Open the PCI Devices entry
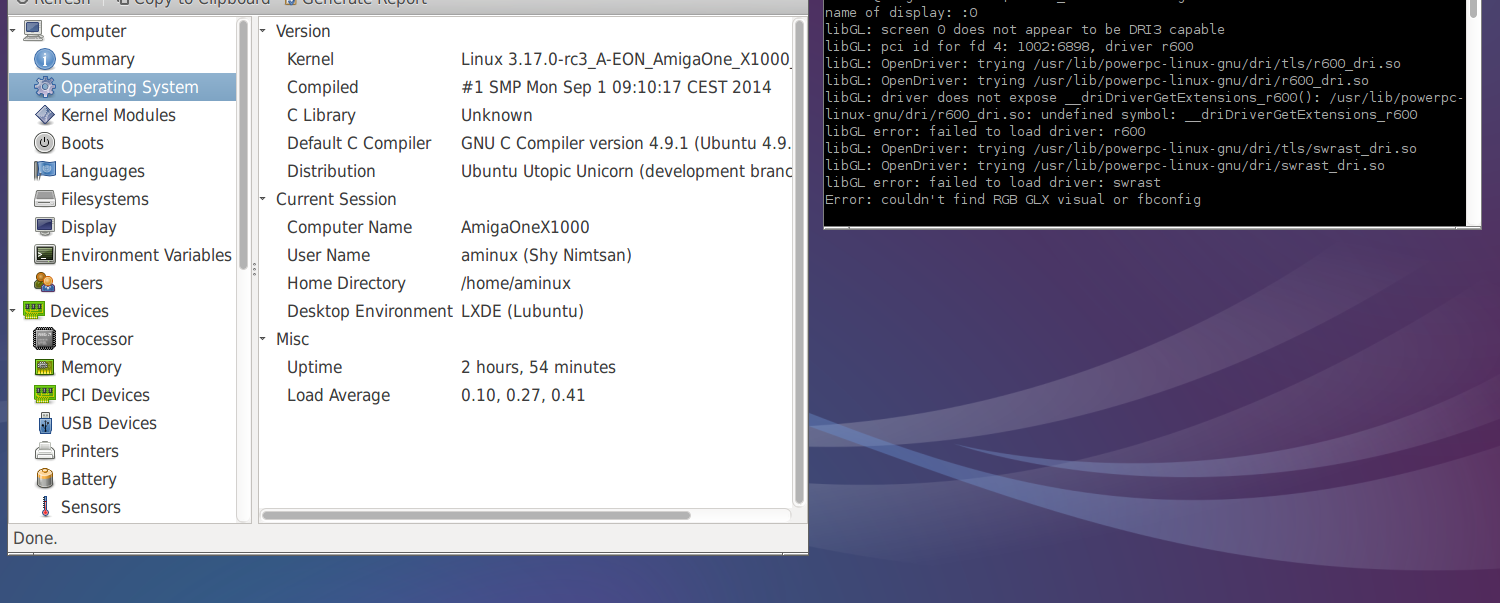Screen dimensions: 1500x603 105,395
